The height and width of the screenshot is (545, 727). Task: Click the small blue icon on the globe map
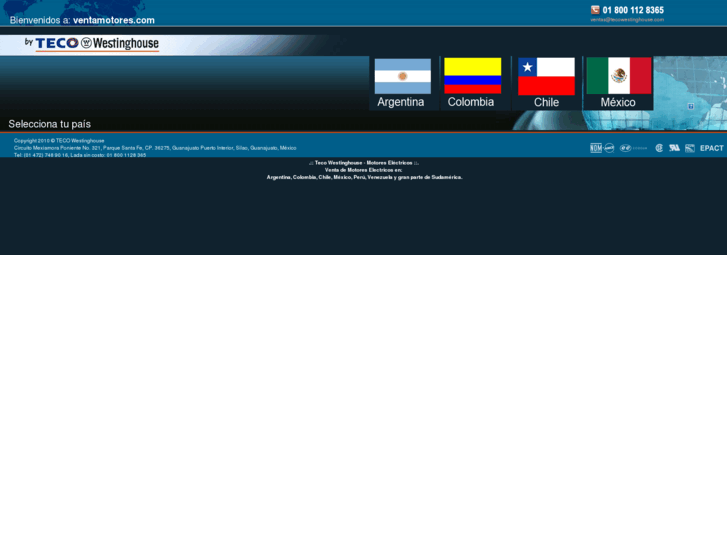tap(691, 106)
